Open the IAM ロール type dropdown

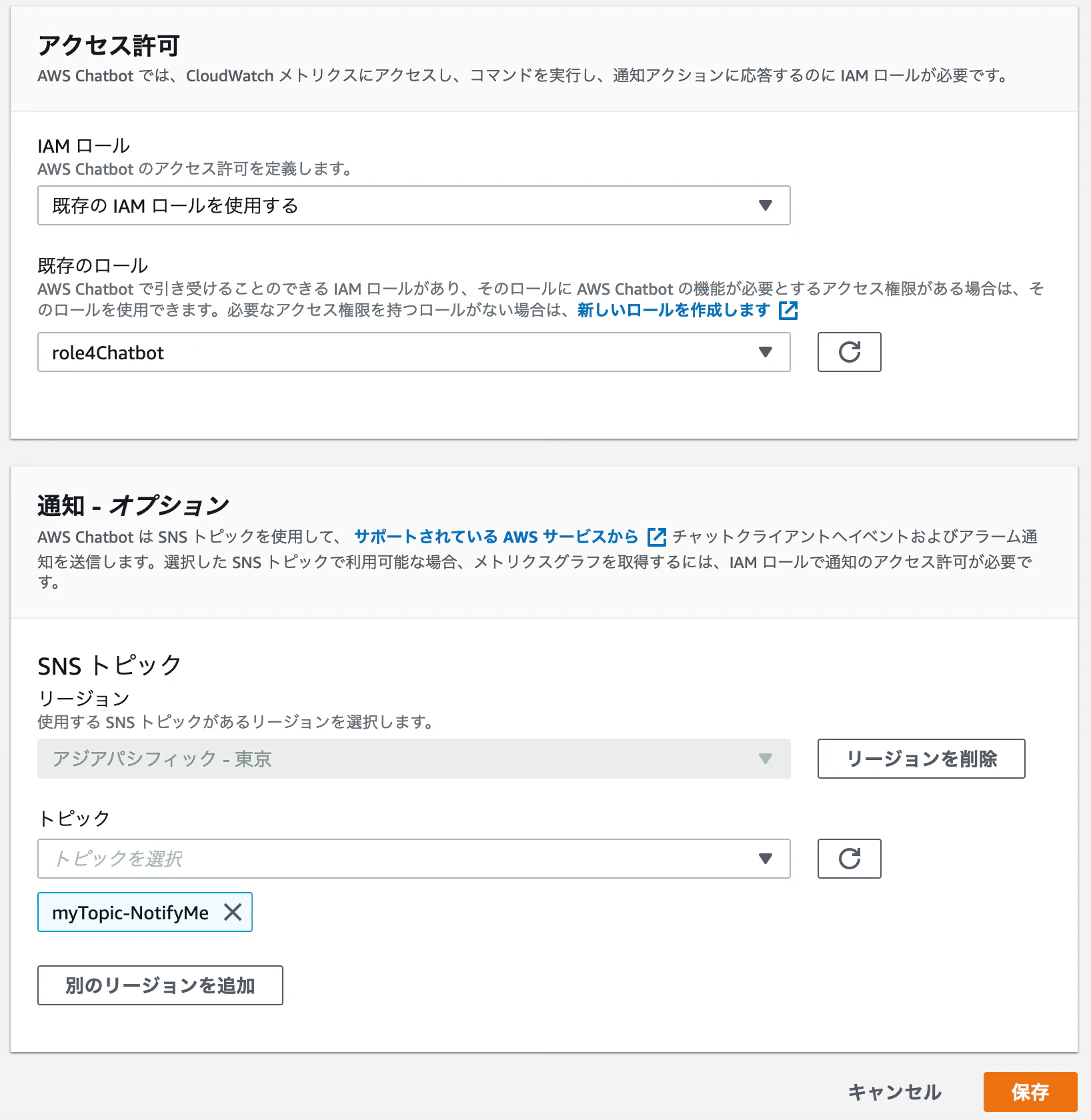413,205
